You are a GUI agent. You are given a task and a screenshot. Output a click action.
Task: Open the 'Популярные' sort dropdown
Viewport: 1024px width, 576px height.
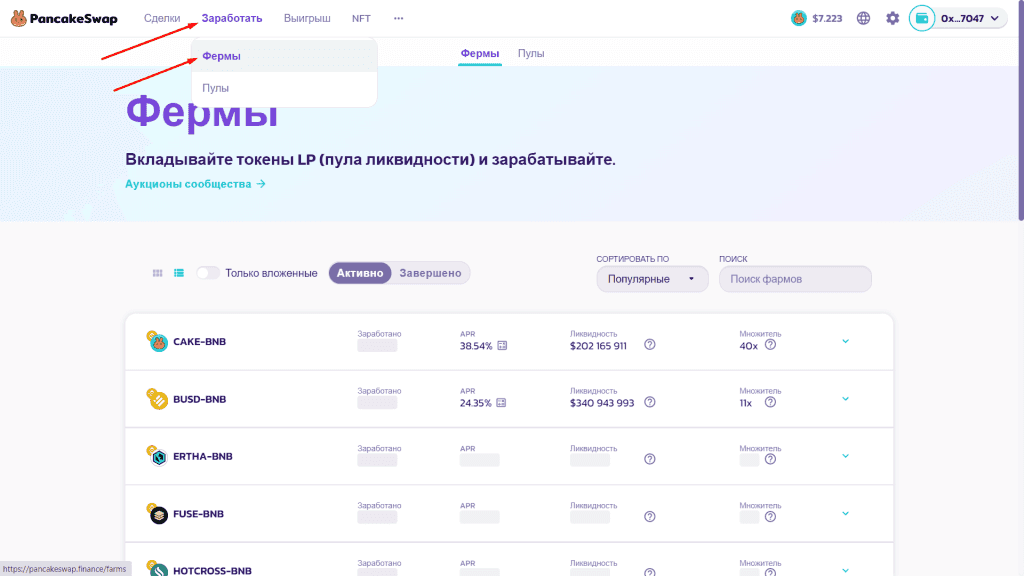(652, 279)
